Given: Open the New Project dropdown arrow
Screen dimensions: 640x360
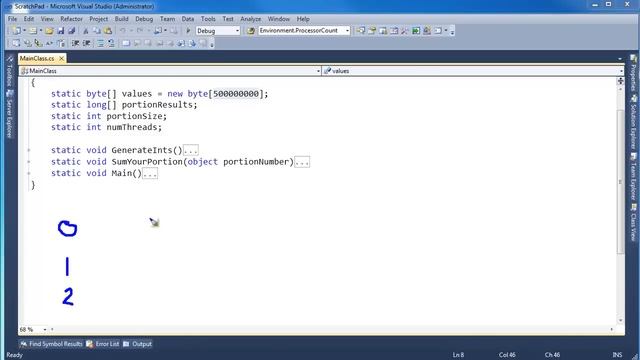Looking at the screenshot, I should pyautogui.click(x=24, y=31).
